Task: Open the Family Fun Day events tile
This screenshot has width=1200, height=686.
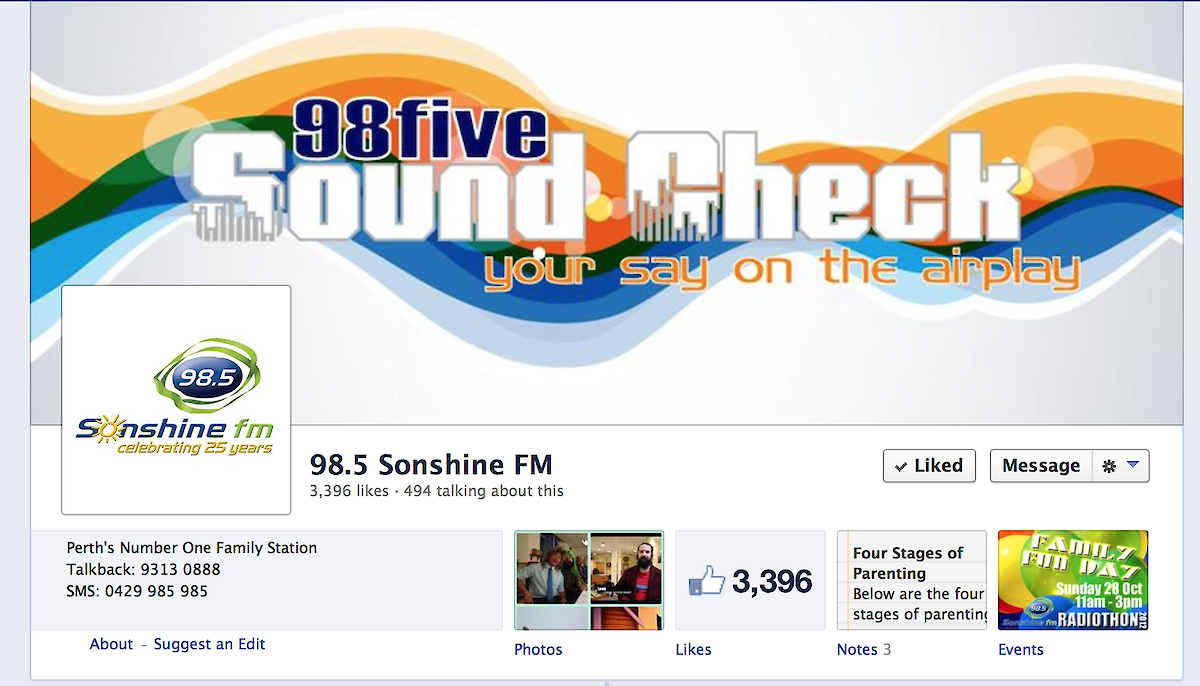Action: click(x=1073, y=580)
